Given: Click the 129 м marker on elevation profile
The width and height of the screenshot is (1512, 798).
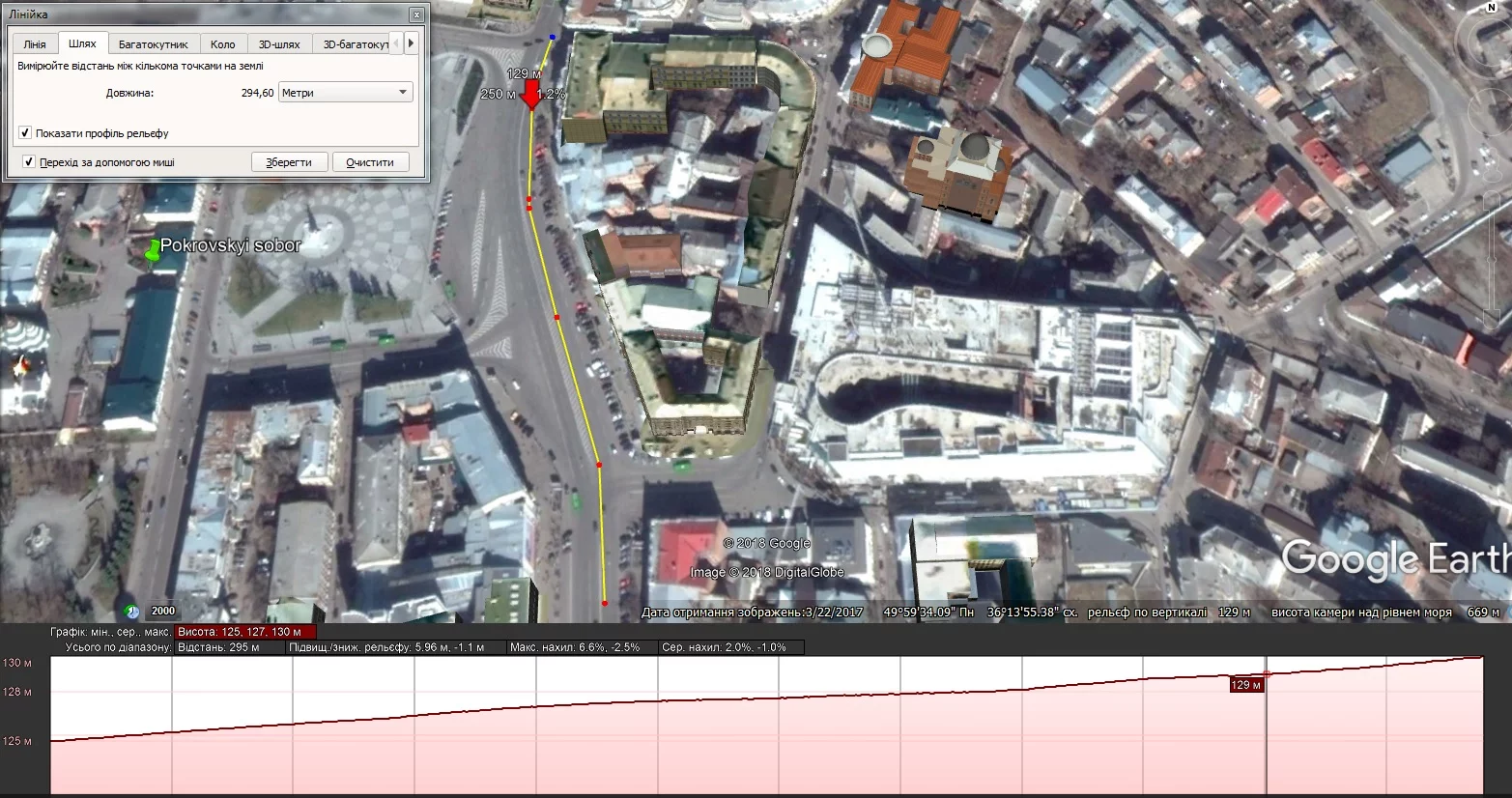Looking at the screenshot, I should (1246, 685).
